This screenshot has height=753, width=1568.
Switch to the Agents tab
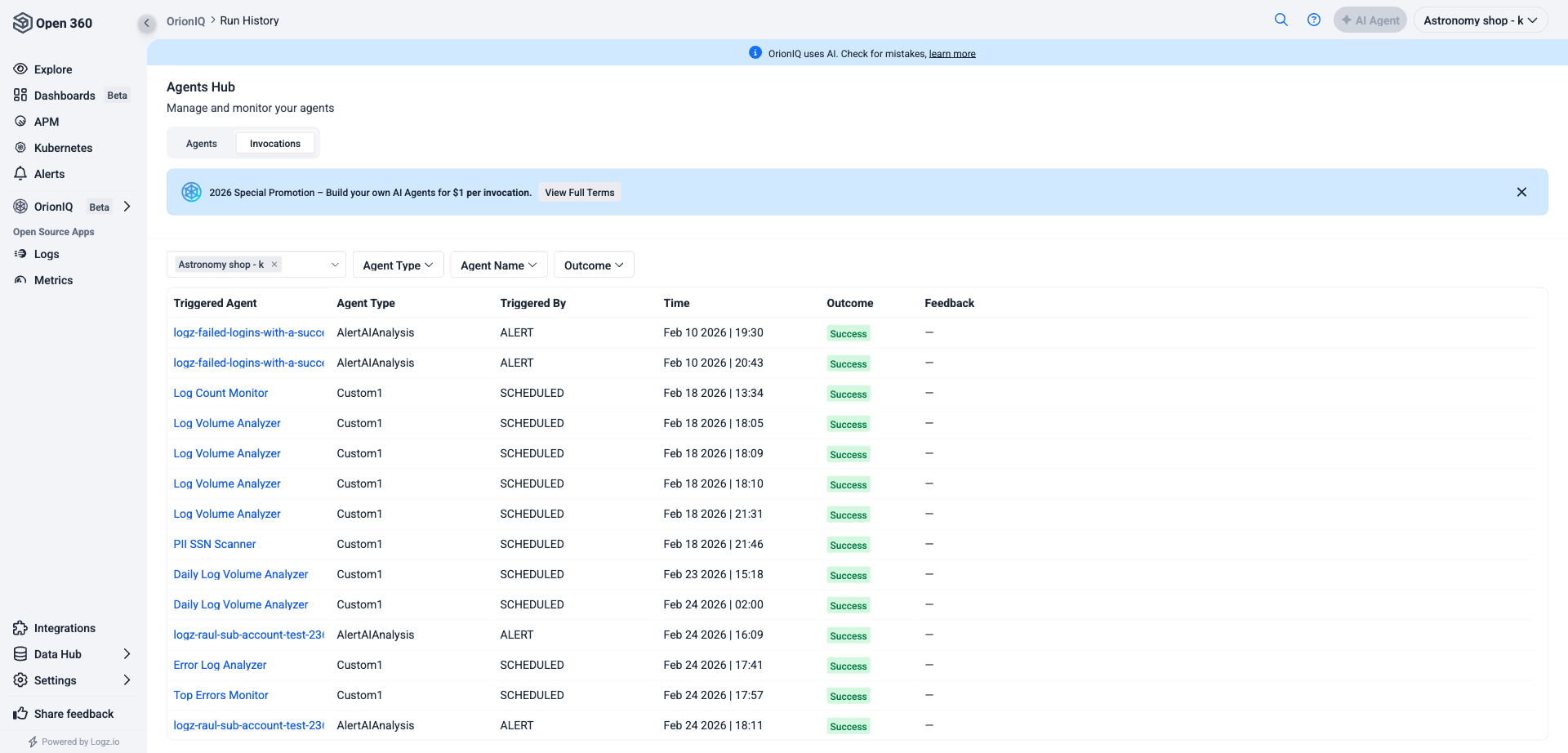click(x=202, y=144)
